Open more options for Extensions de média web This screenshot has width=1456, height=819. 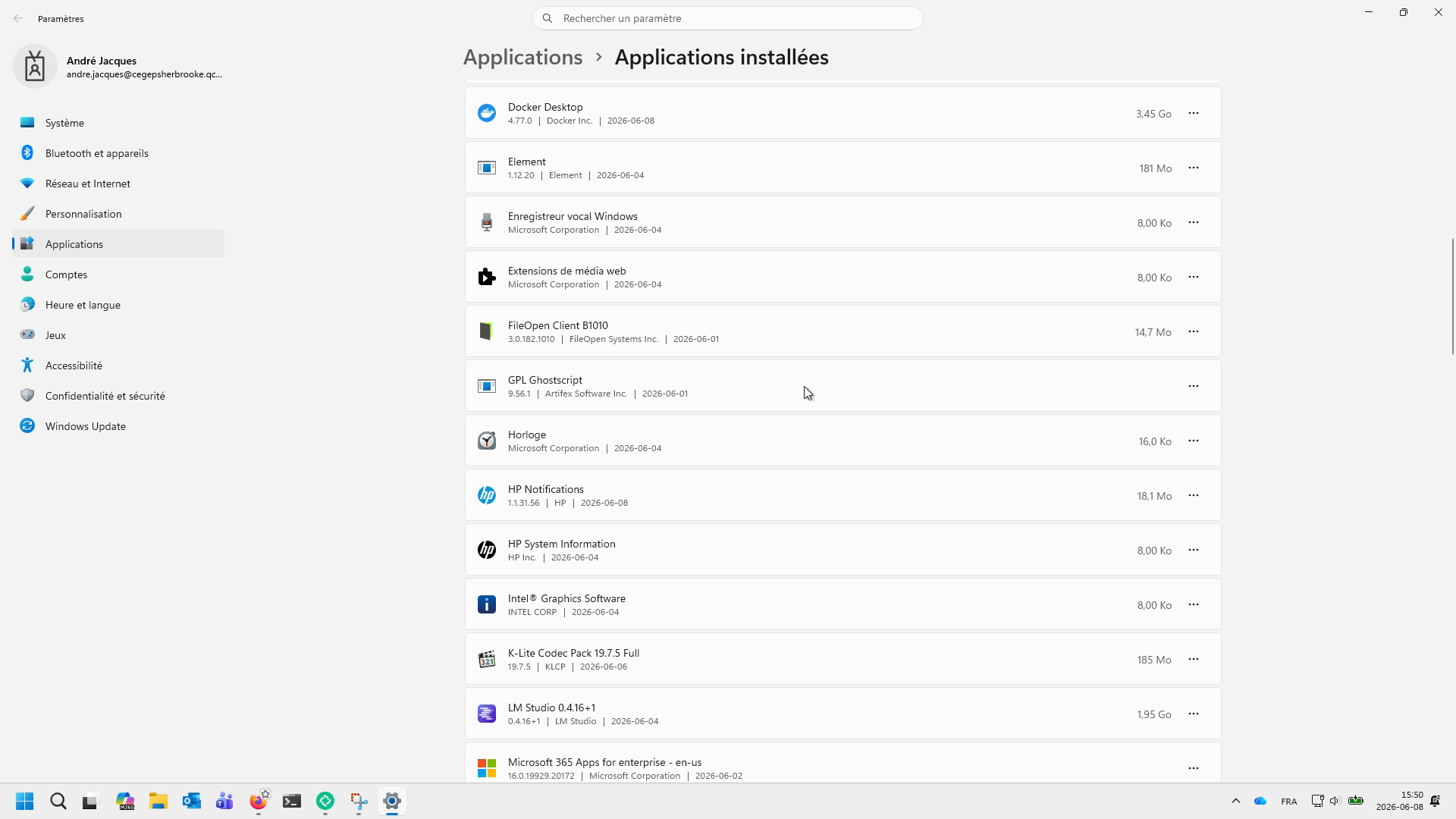click(1194, 277)
